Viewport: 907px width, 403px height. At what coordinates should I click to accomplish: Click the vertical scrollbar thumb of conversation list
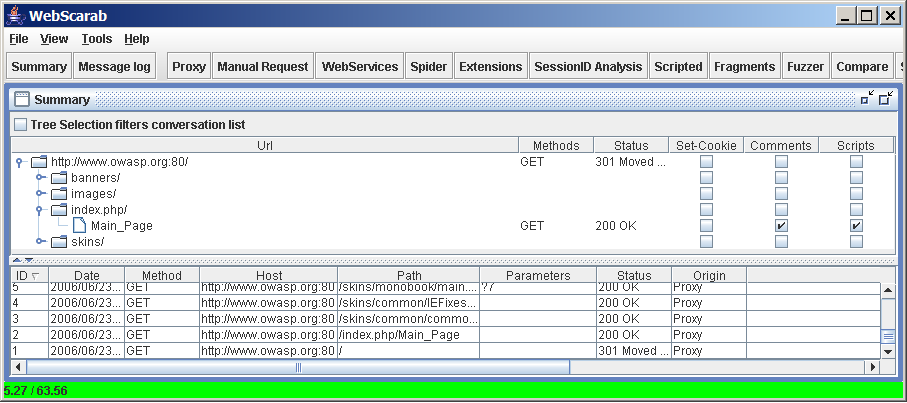[888, 335]
